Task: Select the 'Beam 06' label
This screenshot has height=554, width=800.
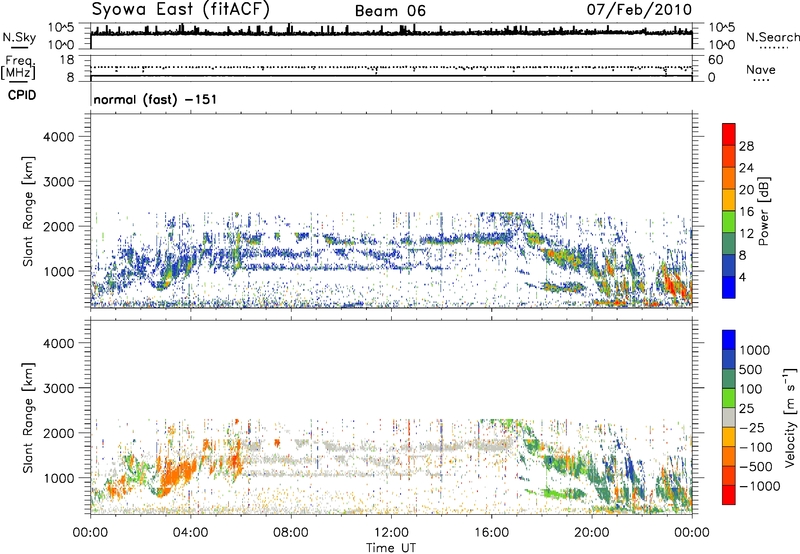Action: pos(390,11)
